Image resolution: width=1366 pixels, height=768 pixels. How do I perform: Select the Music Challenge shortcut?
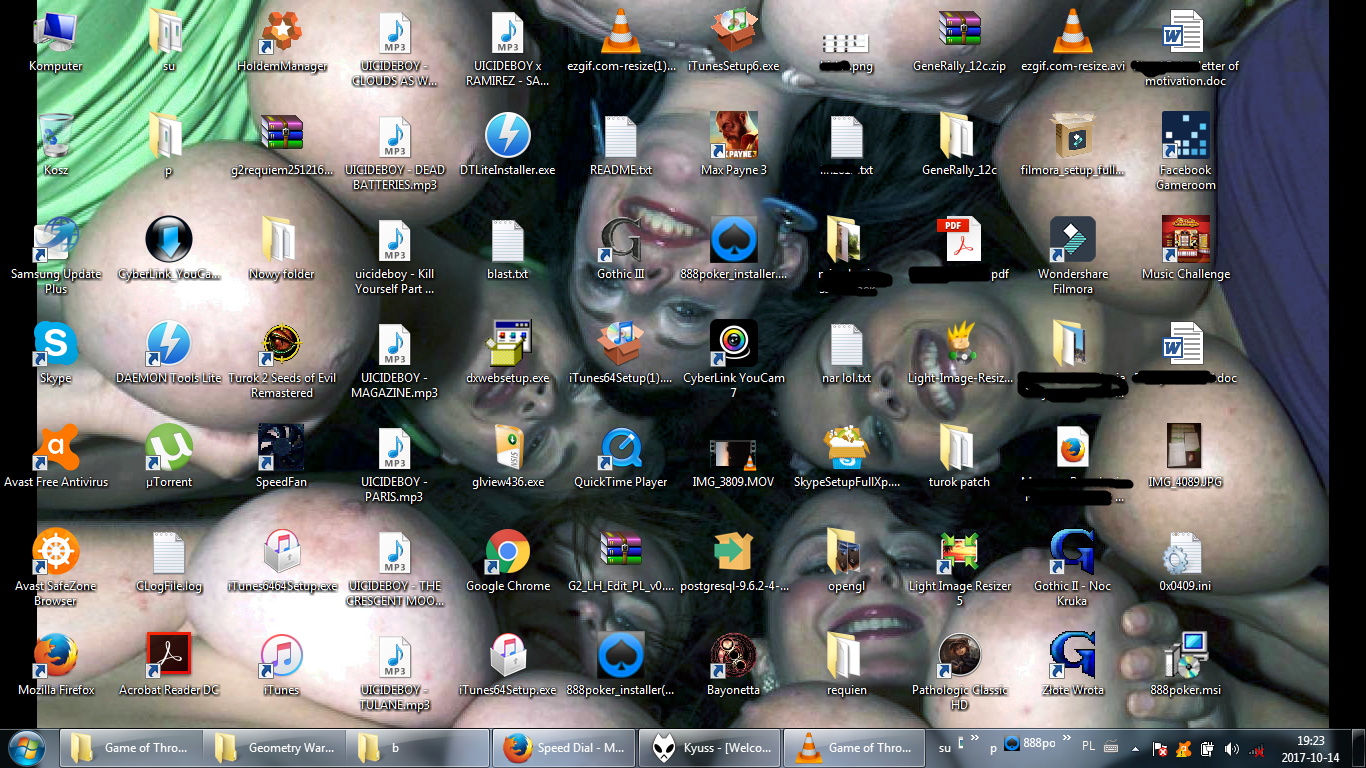click(x=1186, y=249)
